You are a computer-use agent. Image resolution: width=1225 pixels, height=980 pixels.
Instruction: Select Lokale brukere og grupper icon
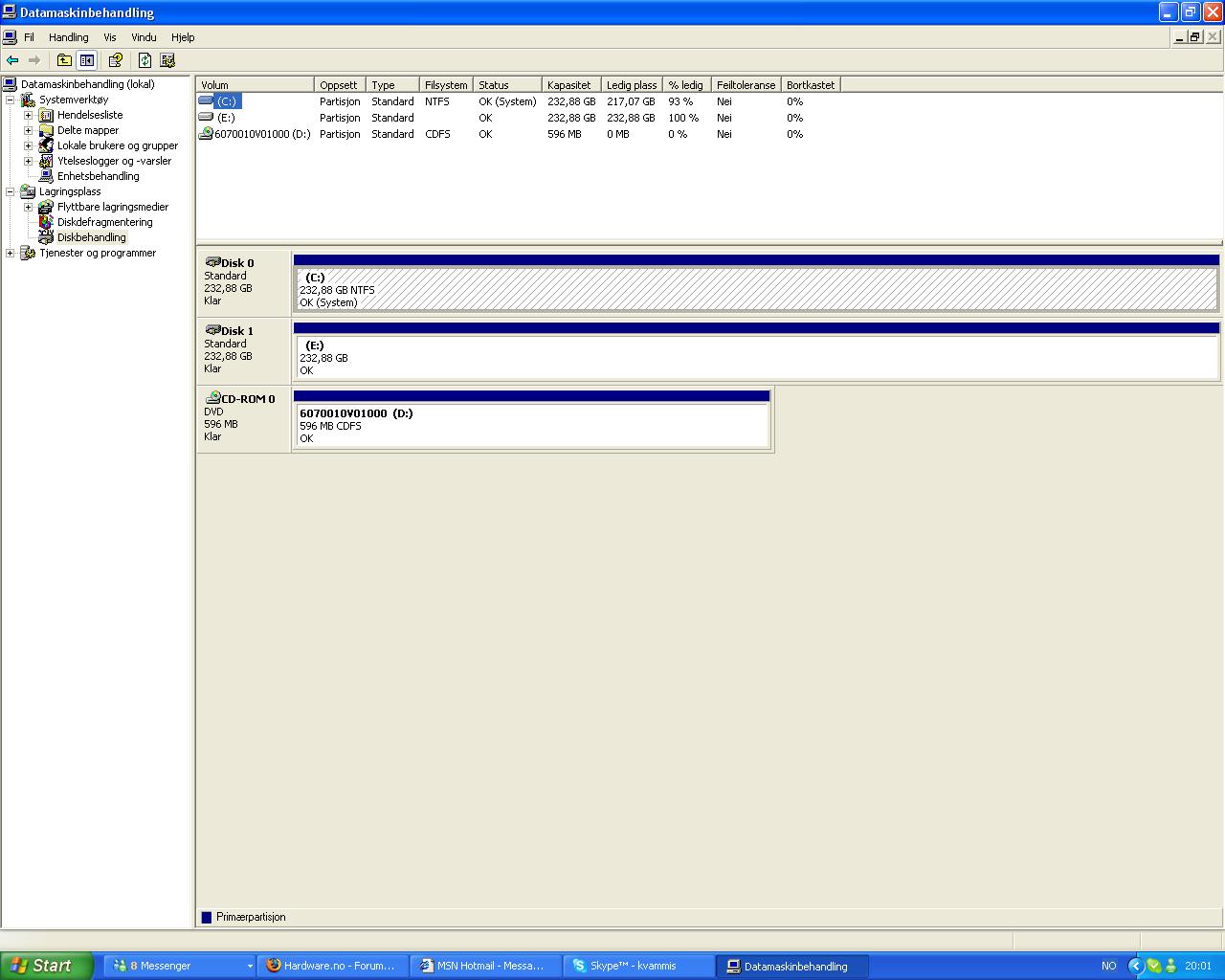tap(46, 145)
